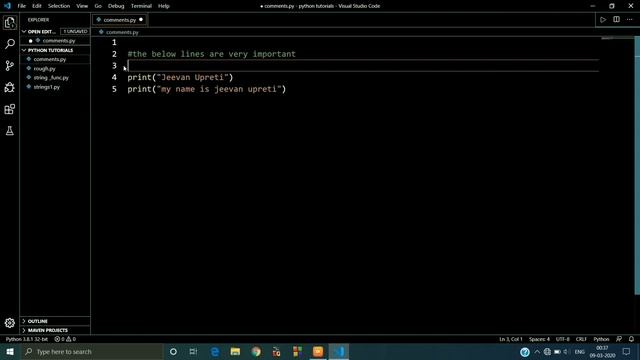
Task: Open the Source Control view
Action: tap(10, 66)
